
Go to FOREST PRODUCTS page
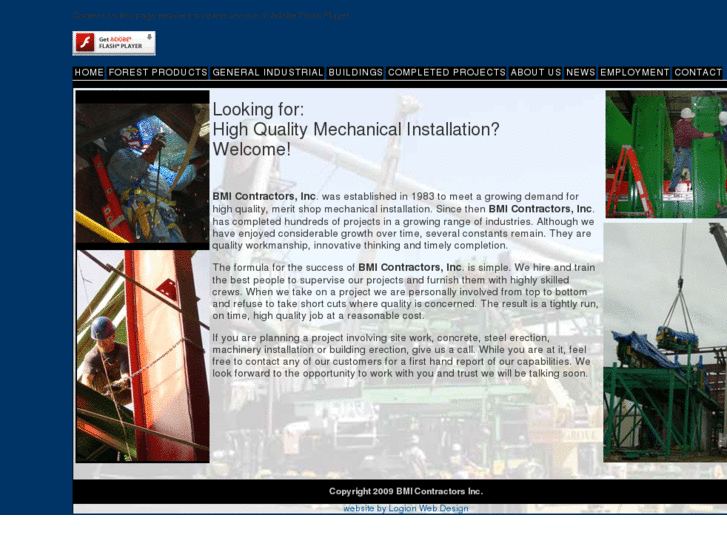[x=158, y=73]
